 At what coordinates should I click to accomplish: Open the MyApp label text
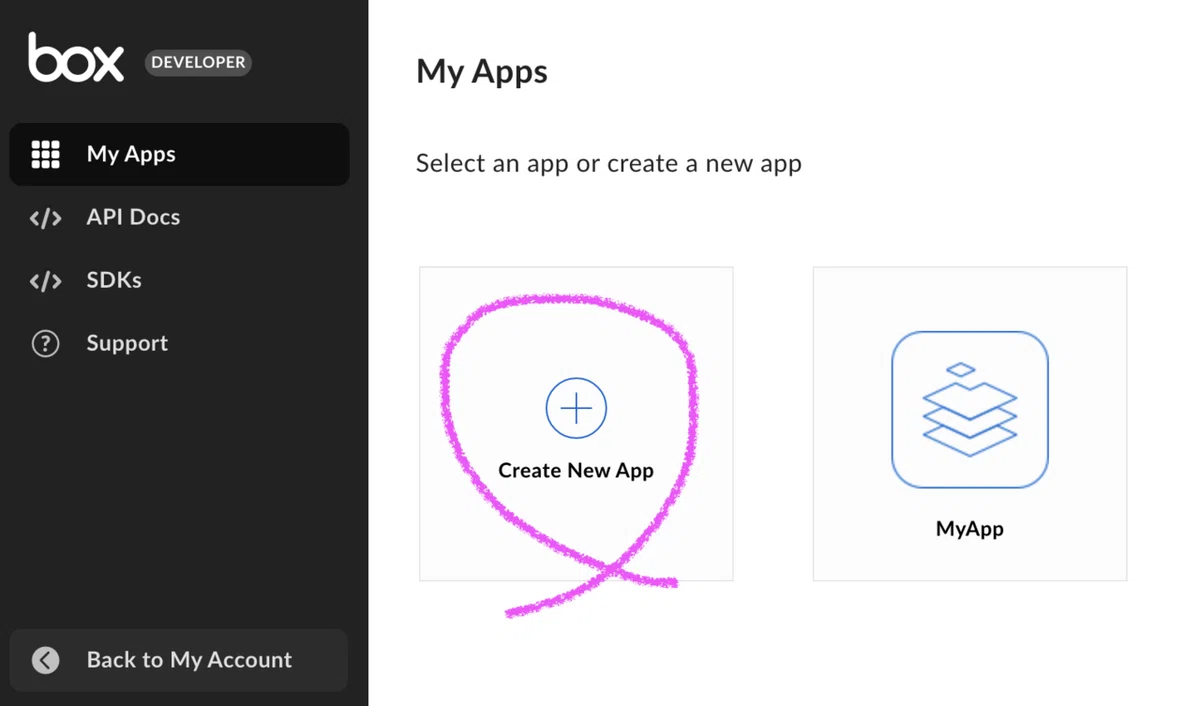point(970,529)
